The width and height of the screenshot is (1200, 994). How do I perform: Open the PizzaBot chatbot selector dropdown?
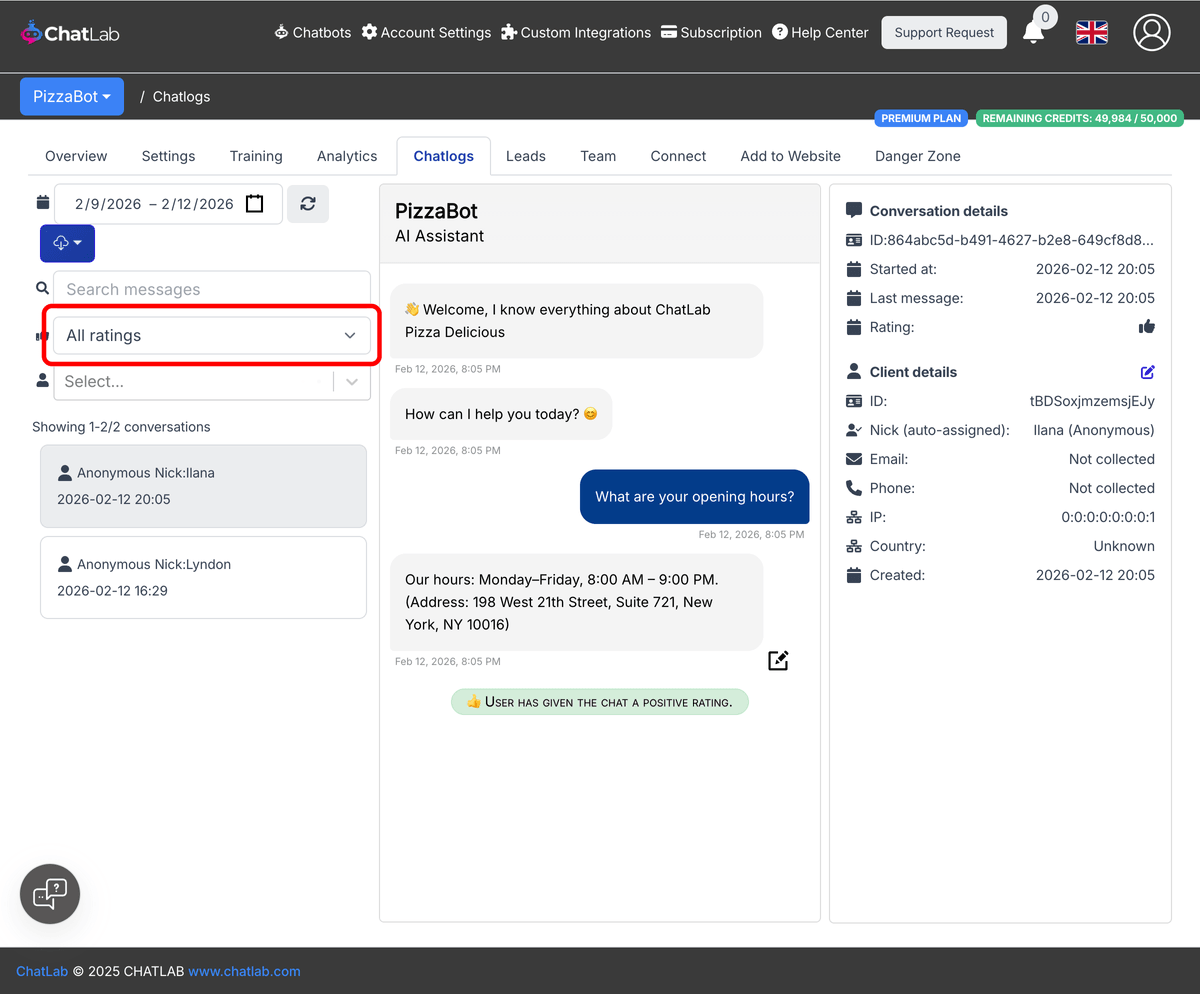pyautogui.click(x=72, y=97)
